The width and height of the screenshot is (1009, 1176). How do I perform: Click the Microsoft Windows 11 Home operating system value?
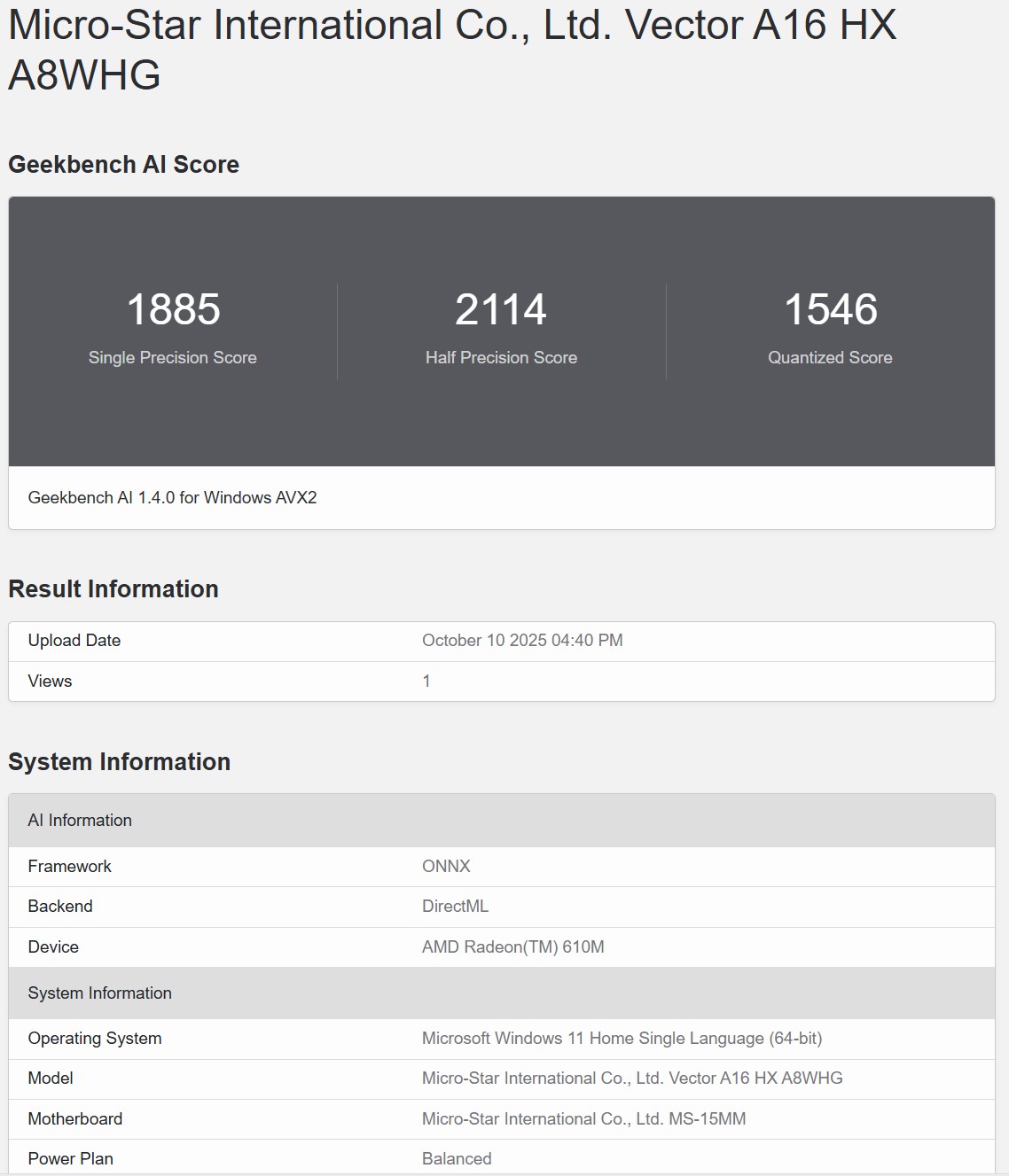pos(622,1039)
